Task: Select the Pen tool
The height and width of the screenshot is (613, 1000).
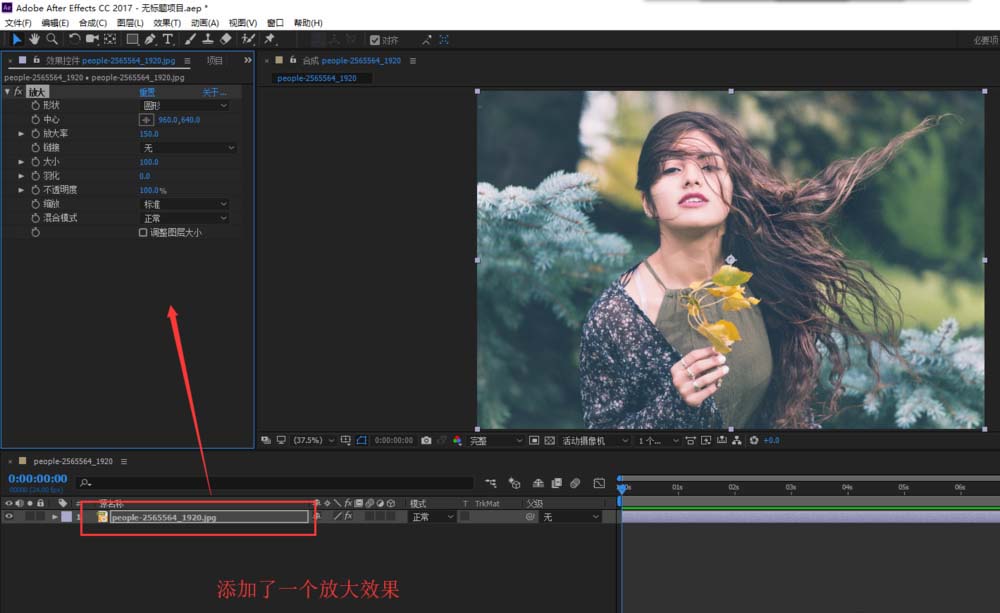Action: (150, 39)
